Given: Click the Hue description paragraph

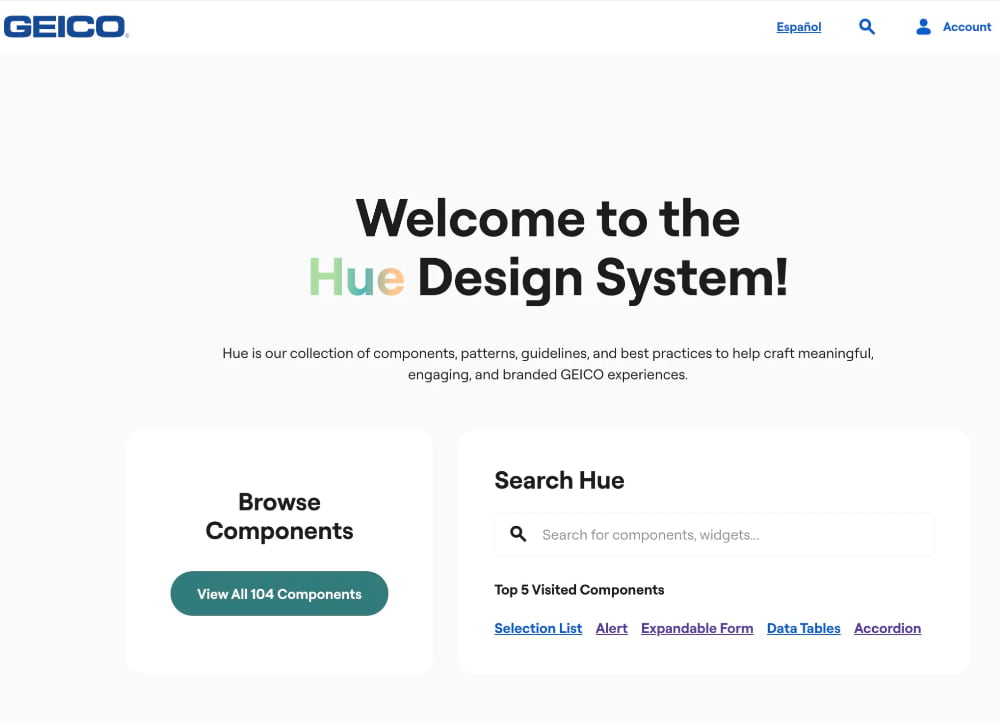Looking at the screenshot, I should click(548, 364).
